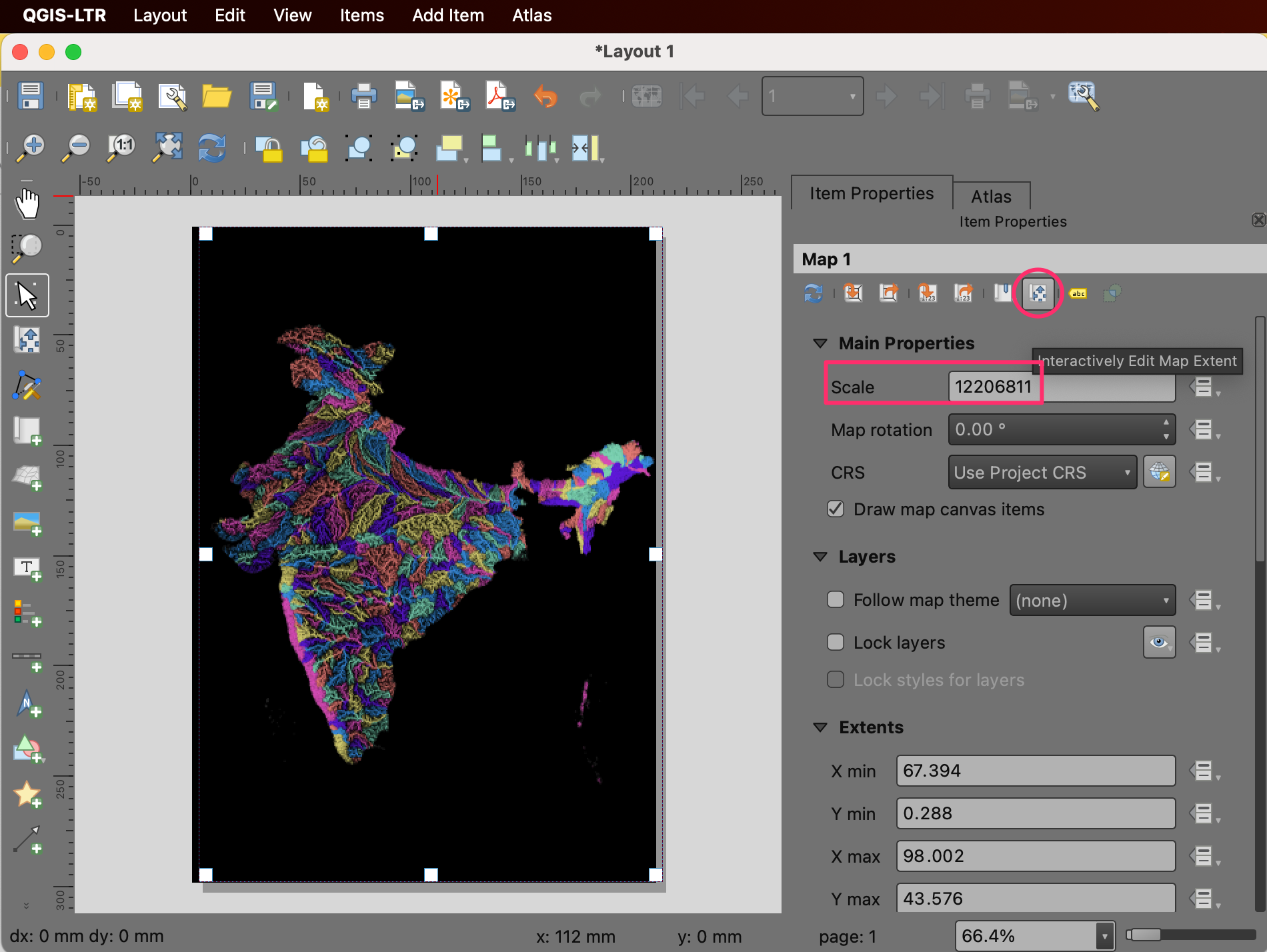This screenshot has height=952, width=1267.
Task: Open the CRS dropdown
Action: [1042, 473]
